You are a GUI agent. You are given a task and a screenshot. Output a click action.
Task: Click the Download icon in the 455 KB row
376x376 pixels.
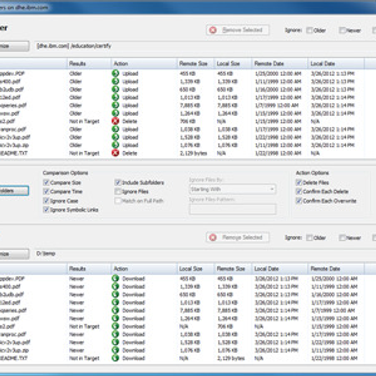(115, 279)
